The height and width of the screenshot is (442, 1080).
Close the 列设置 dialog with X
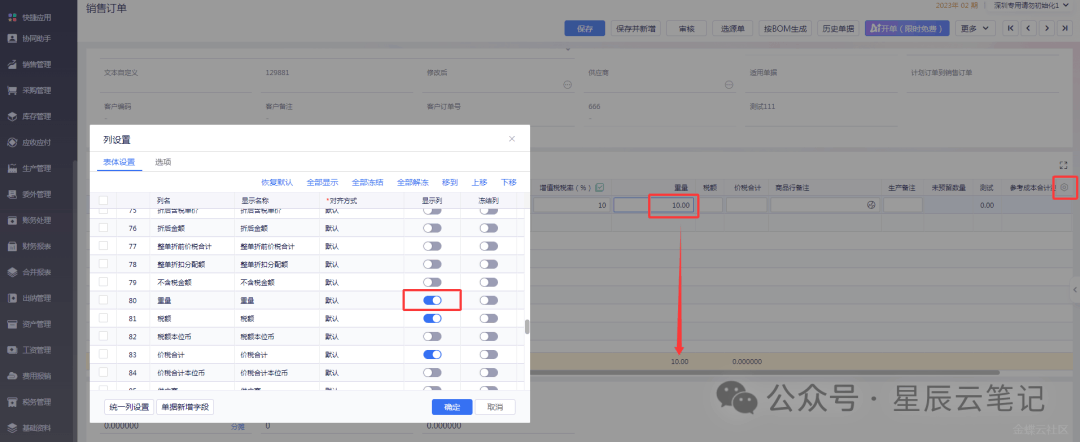[512, 139]
